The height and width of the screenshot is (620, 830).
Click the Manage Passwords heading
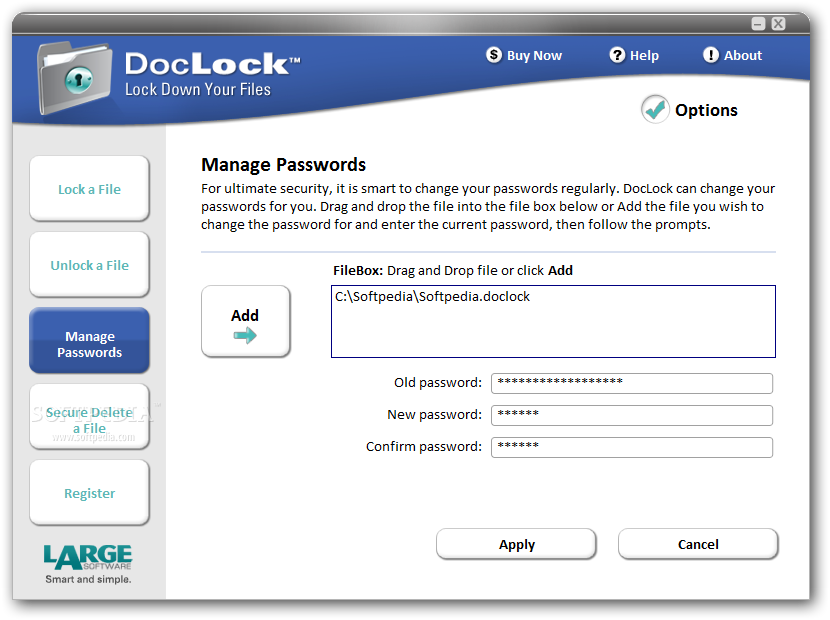pyautogui.click(x=283, y=165)
